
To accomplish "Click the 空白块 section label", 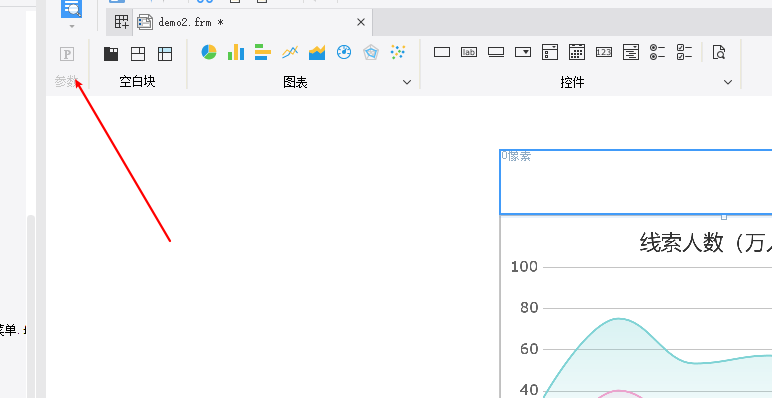I will 137,82.
